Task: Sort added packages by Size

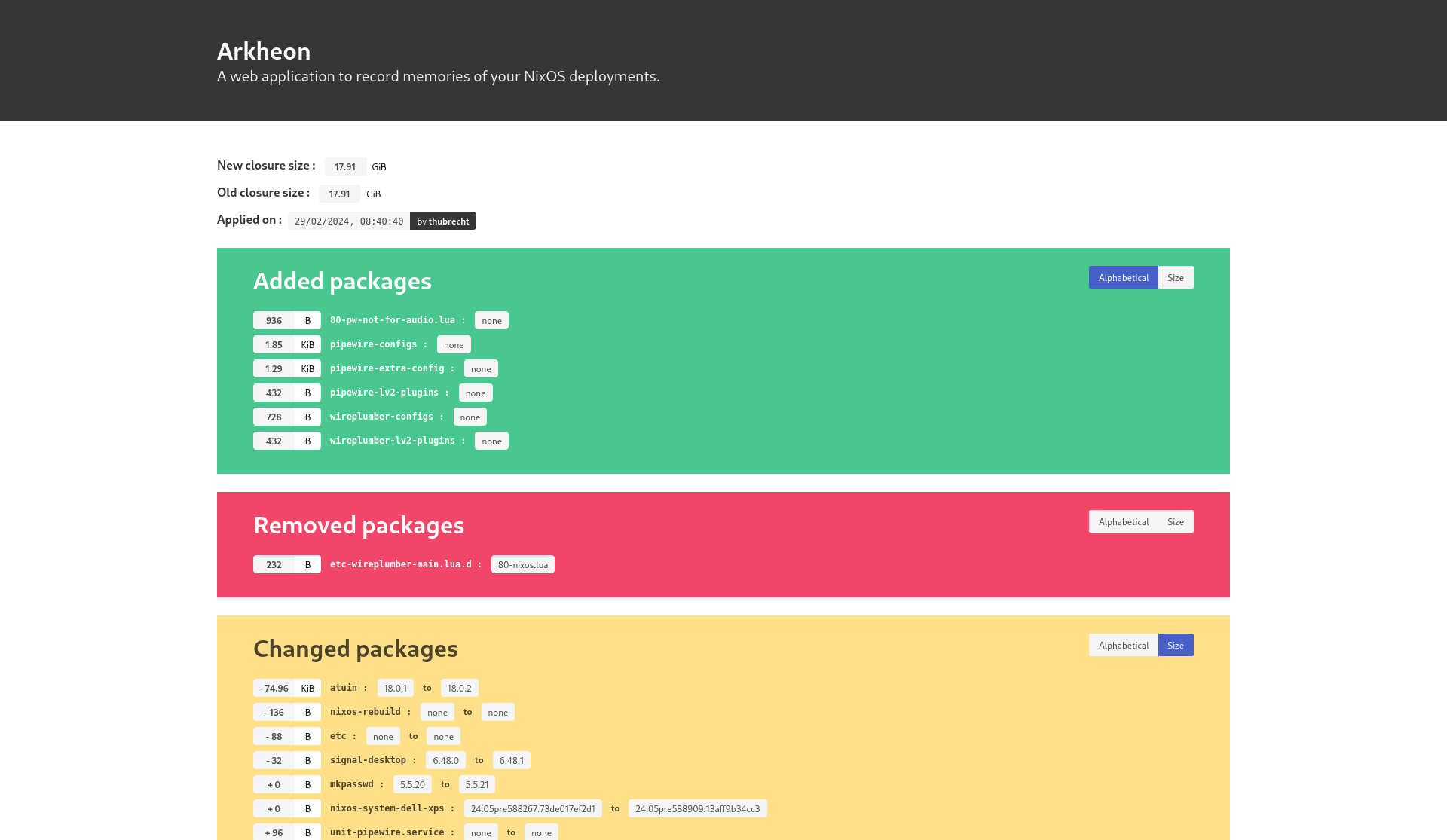Action: tap(1175, 277)
